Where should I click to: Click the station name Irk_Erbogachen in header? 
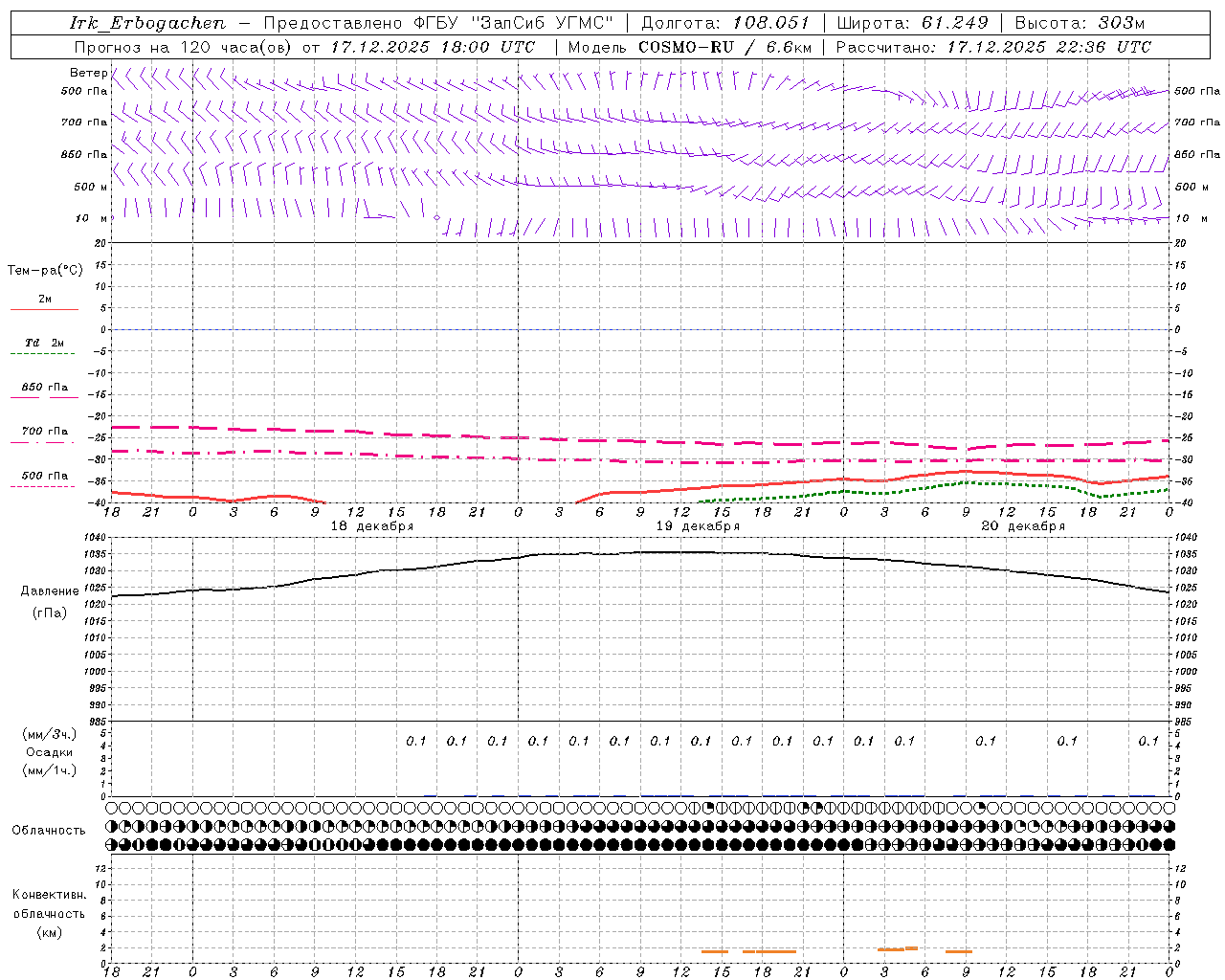click(x=147, y=23)
